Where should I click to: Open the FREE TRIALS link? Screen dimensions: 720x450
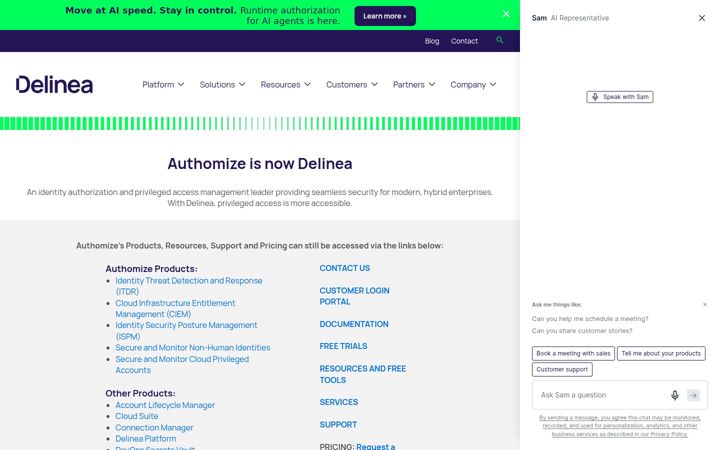(343, 346)
